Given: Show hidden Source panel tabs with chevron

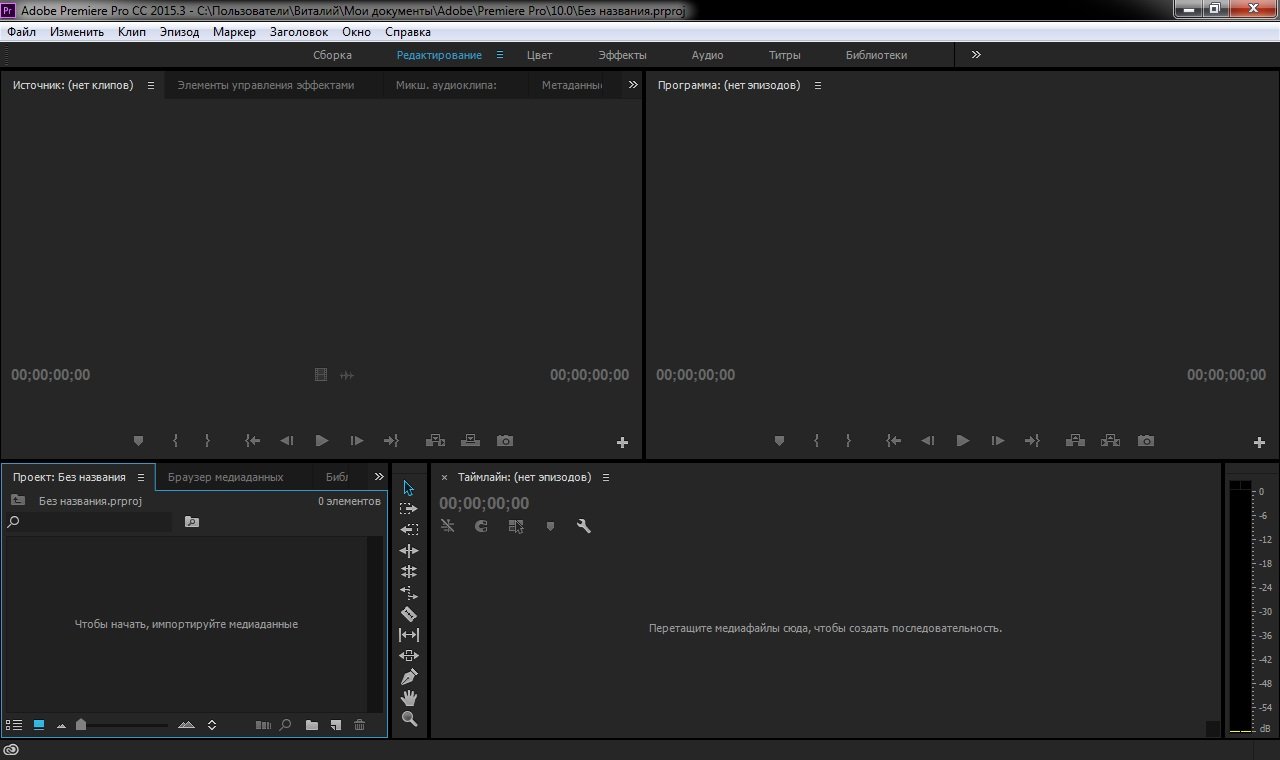Looking at the screenshot, I should pos(633,85).
